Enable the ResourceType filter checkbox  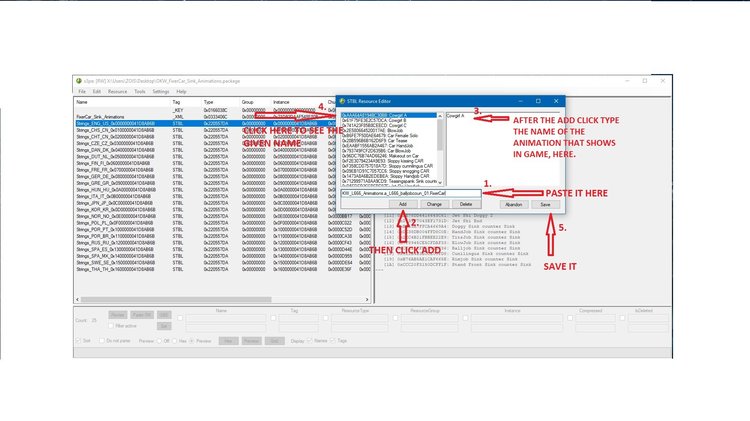(x=326, y=318)
